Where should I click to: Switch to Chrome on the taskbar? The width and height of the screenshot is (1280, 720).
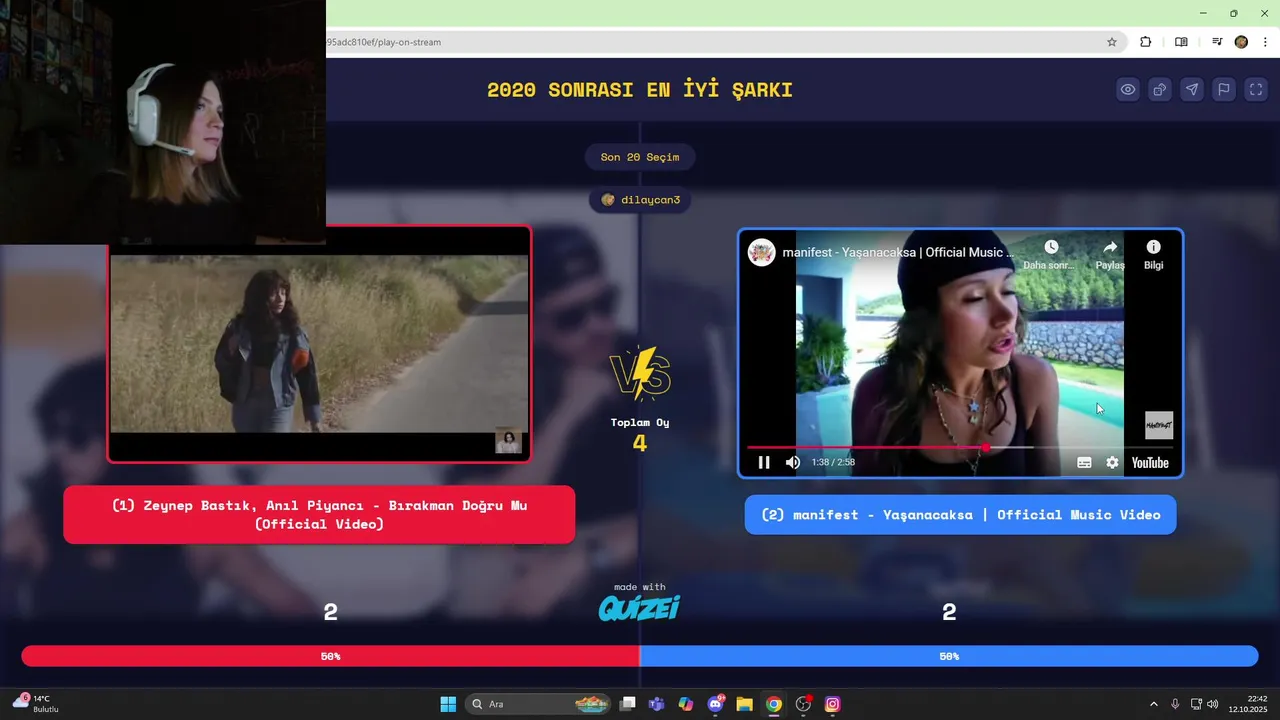point(773,704)
